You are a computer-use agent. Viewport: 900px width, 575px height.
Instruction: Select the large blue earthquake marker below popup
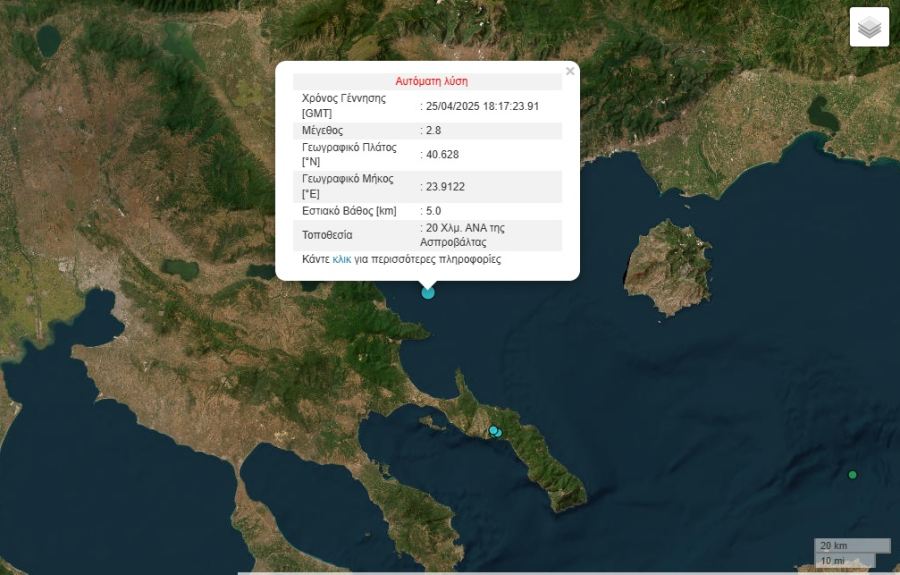point(428,293)
